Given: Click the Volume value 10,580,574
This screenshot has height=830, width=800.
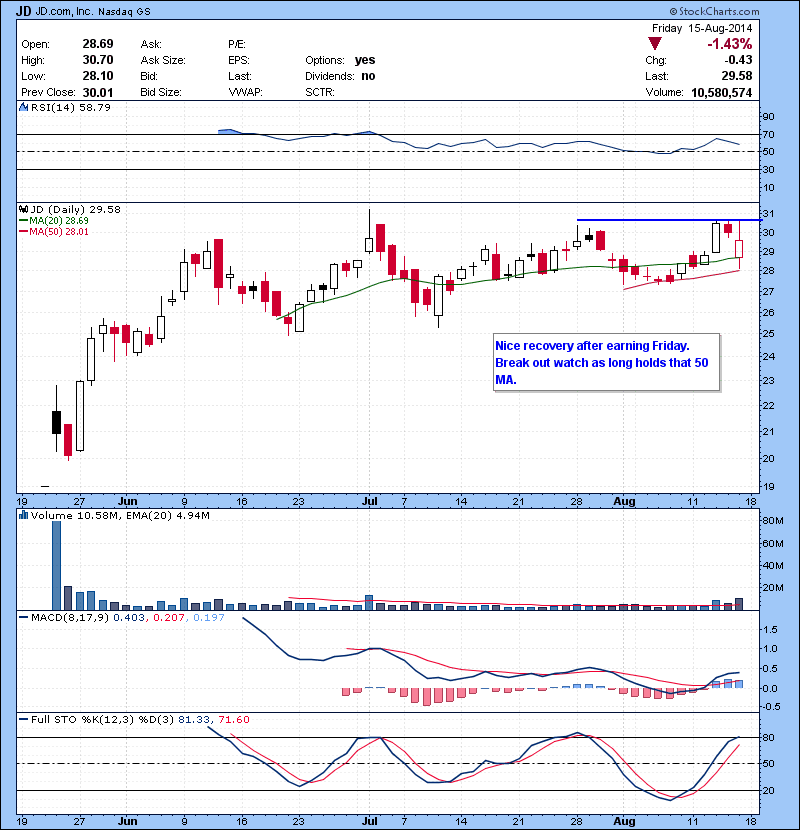Looking at the screenshot, I should coord(722,93).
